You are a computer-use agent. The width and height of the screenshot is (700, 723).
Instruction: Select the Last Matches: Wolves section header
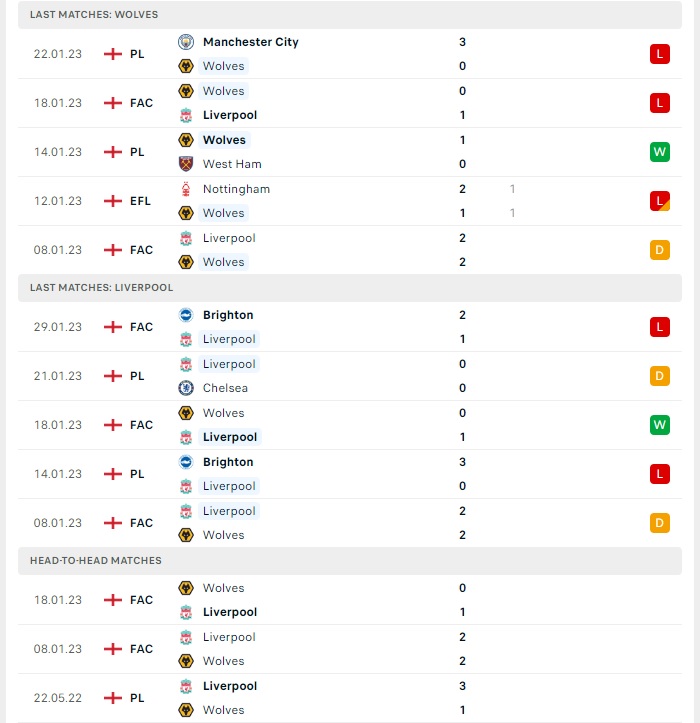point(350,15)
